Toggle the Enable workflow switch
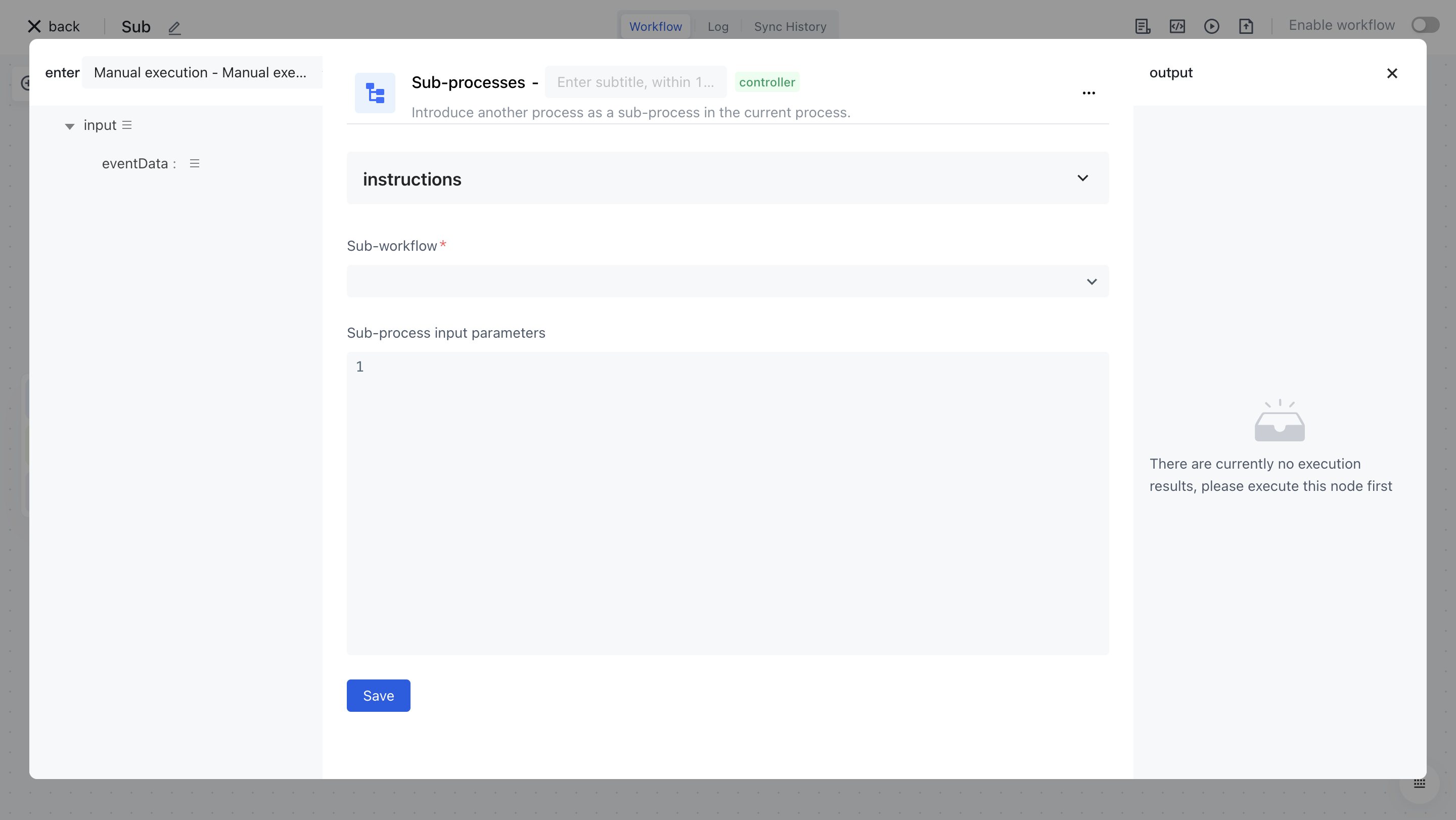 pos(1425,25)
